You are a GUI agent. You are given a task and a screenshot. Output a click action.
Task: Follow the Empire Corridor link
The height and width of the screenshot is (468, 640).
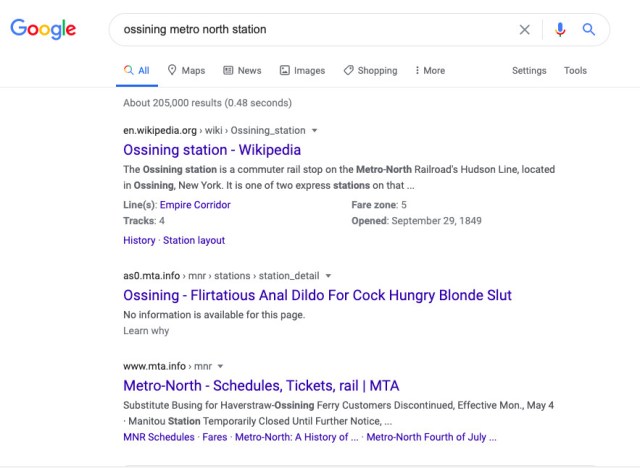pos(195,204)
